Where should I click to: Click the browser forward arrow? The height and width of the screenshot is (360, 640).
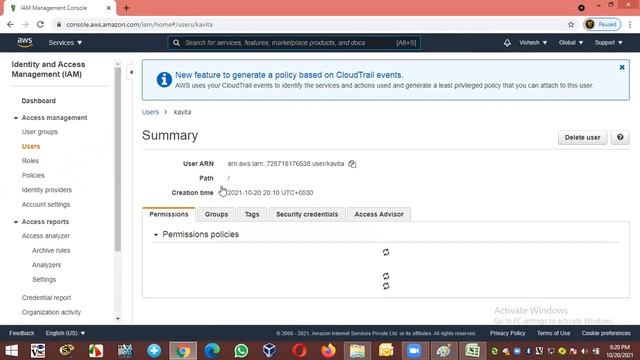(x=25, y=24)
